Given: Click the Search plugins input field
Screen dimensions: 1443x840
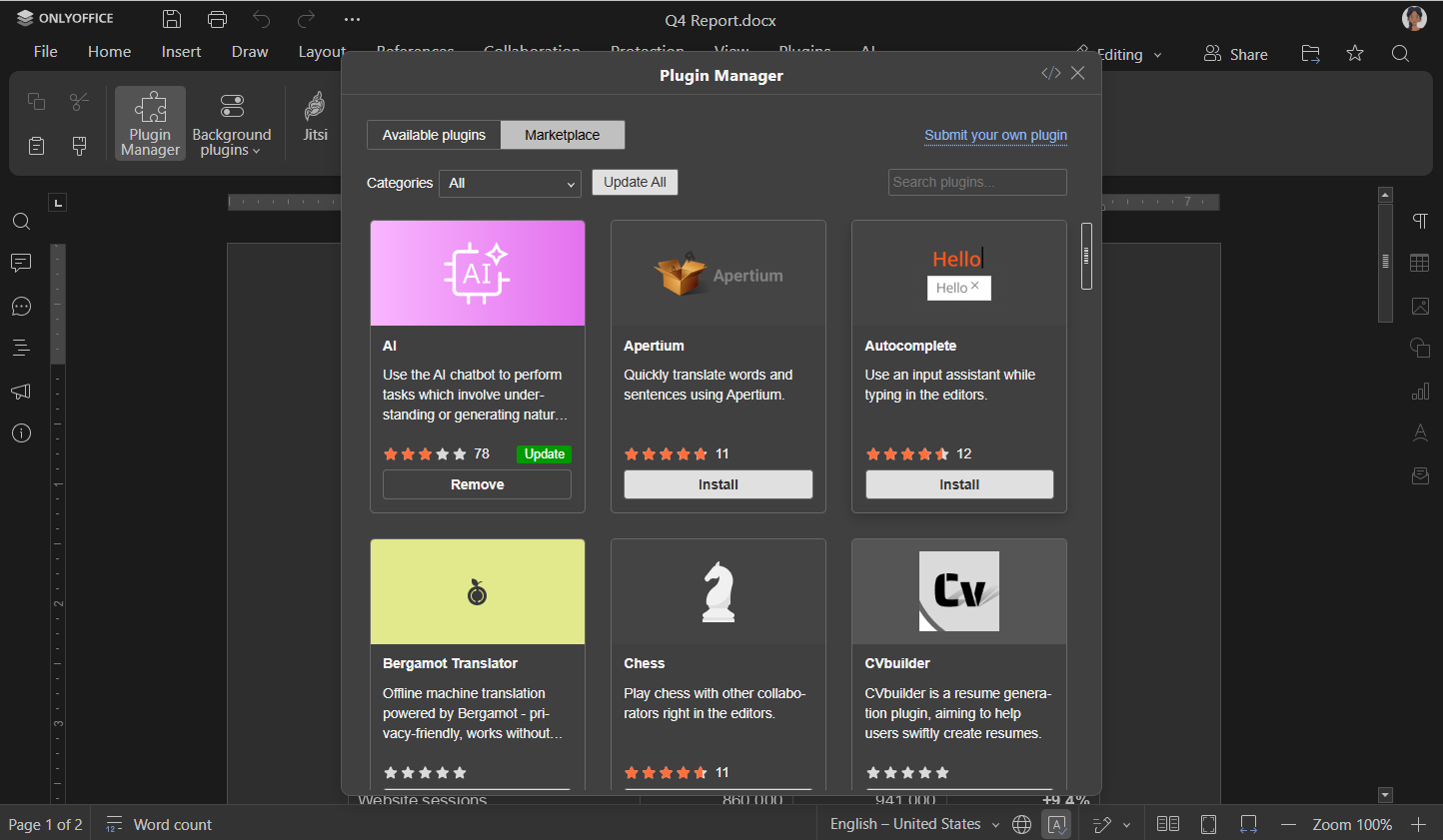Looking at the screenshot, I should 976,182.
